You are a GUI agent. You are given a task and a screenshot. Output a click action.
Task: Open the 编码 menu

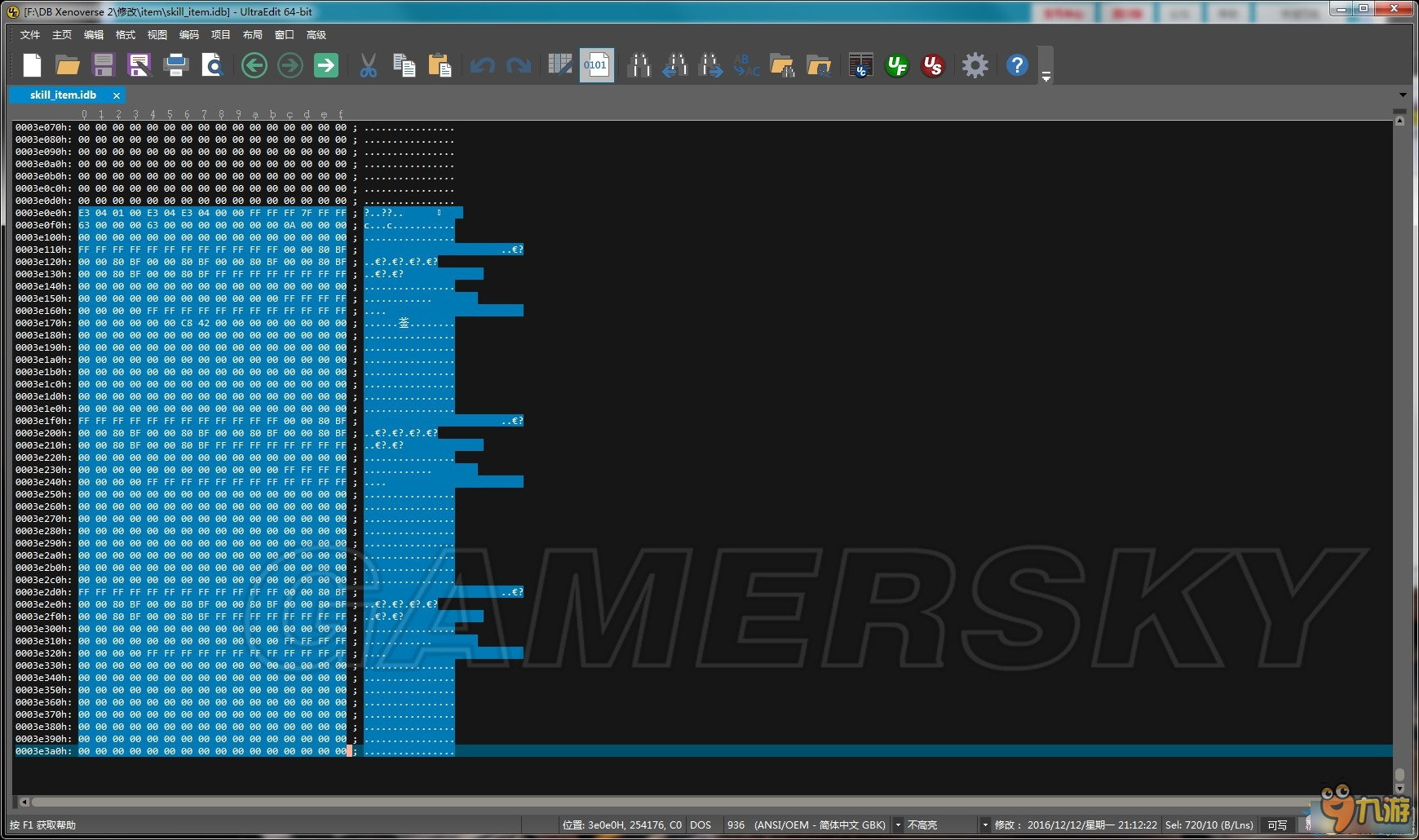[x=189, y=35]
